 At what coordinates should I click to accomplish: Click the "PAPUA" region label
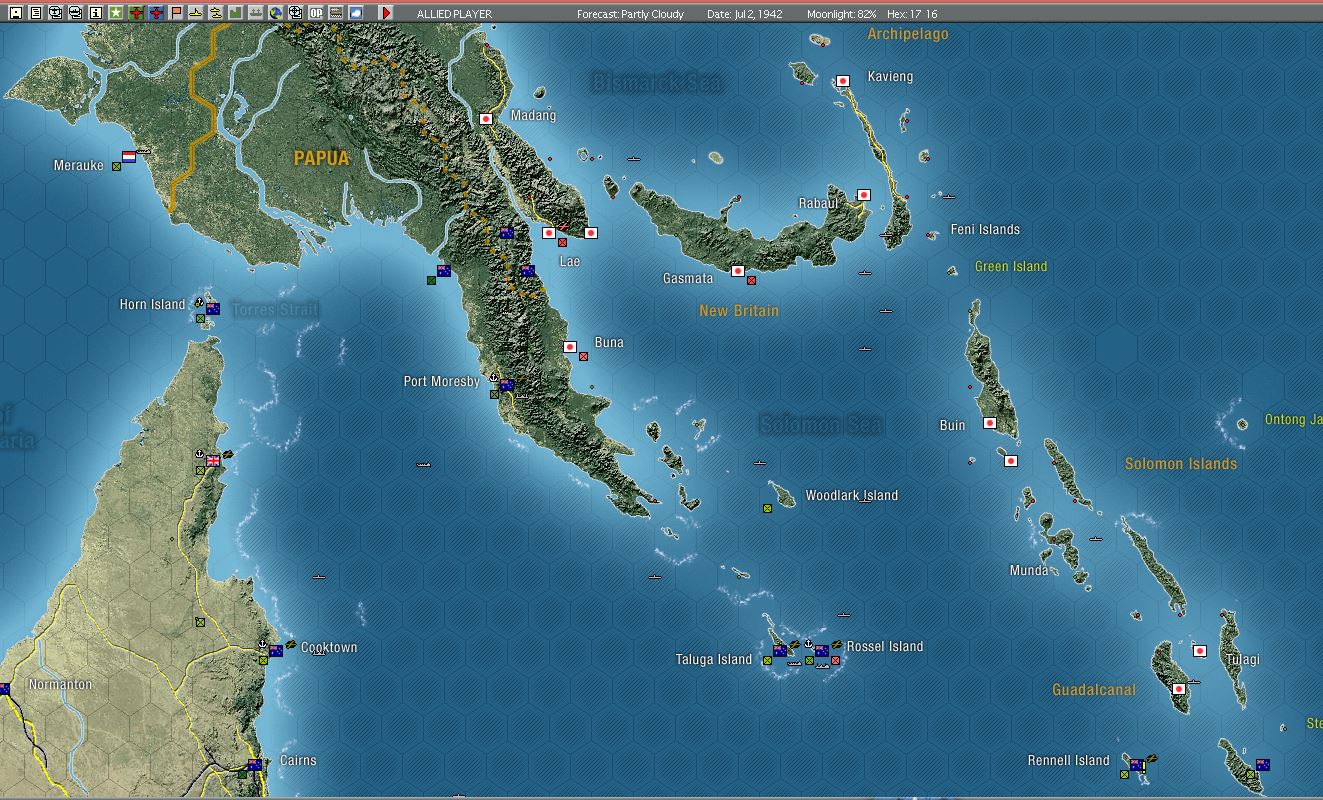[321, 158]
